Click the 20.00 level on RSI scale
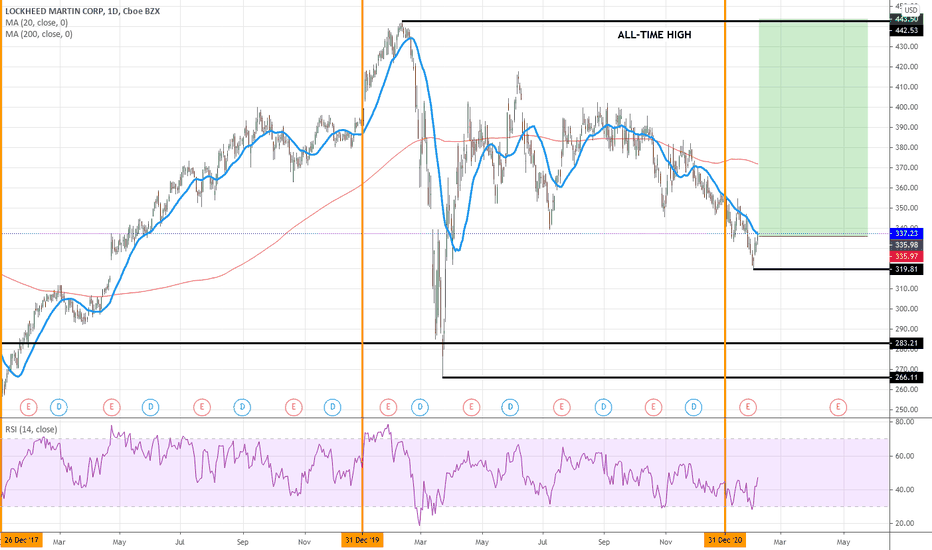The image size is (932, 550). 905,523
